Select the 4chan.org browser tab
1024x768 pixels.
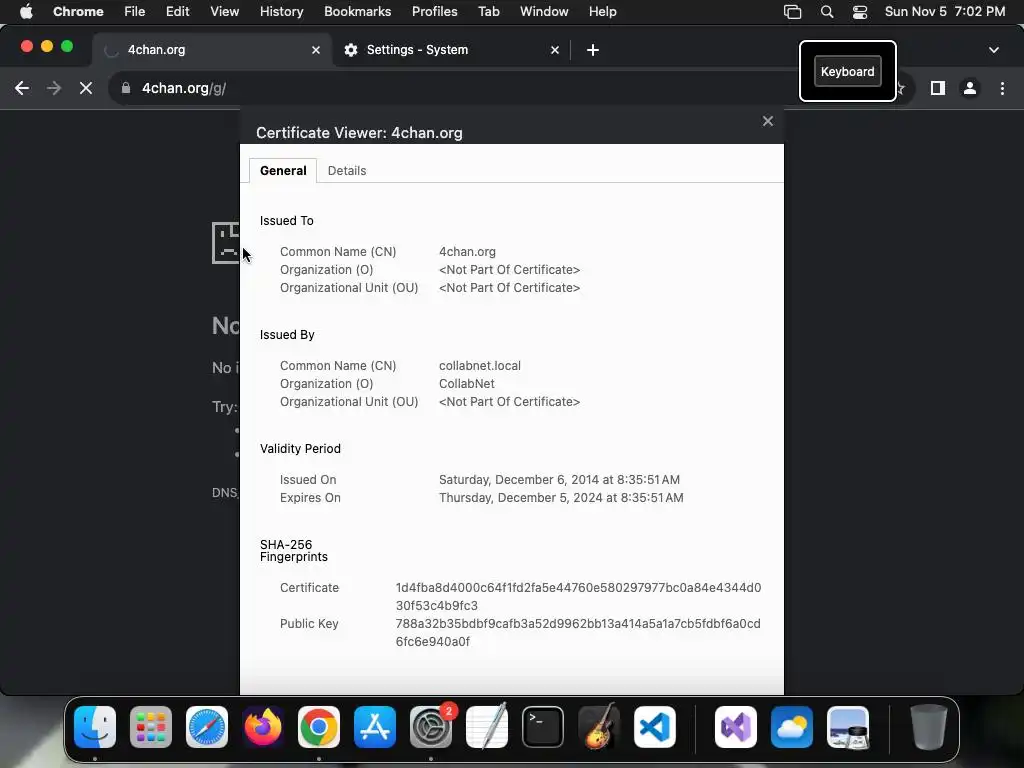pos(212,50)
